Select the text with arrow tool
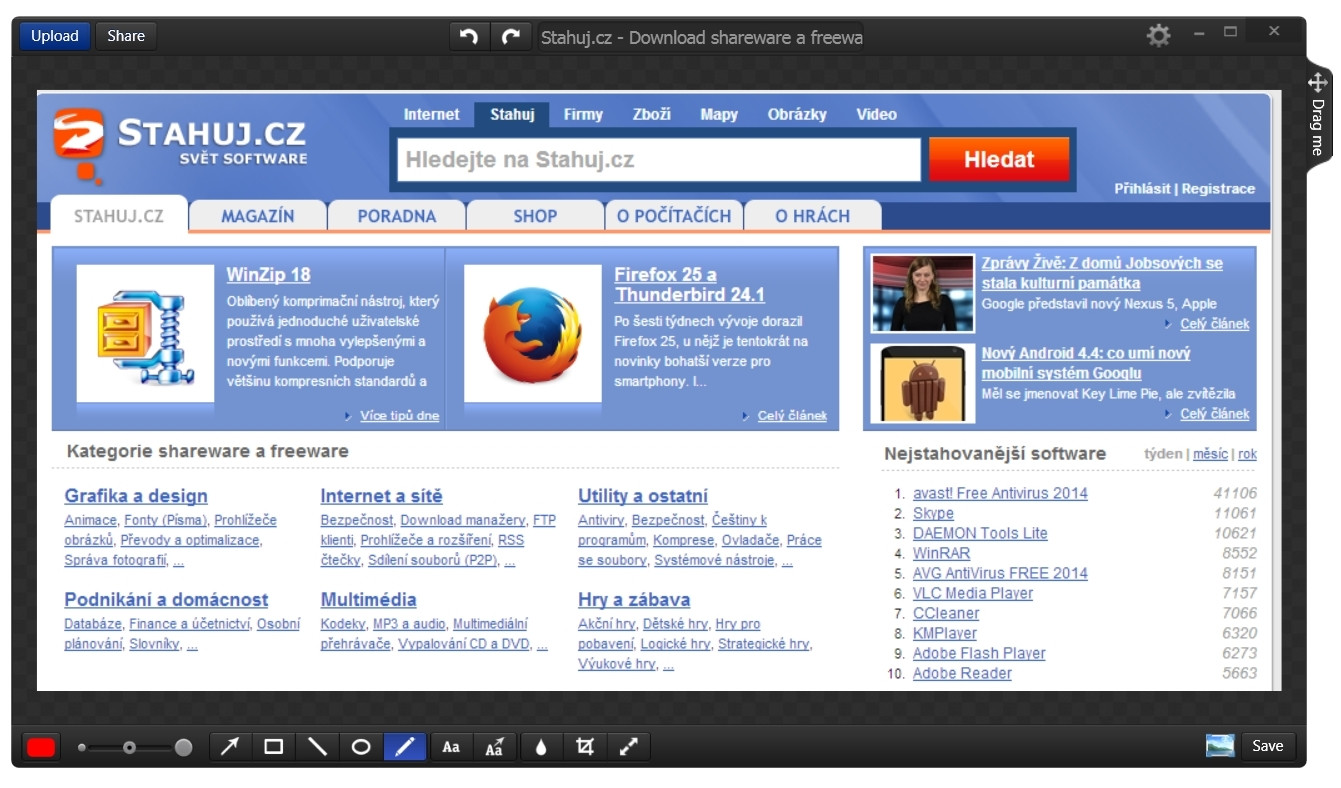 (495, 746)
